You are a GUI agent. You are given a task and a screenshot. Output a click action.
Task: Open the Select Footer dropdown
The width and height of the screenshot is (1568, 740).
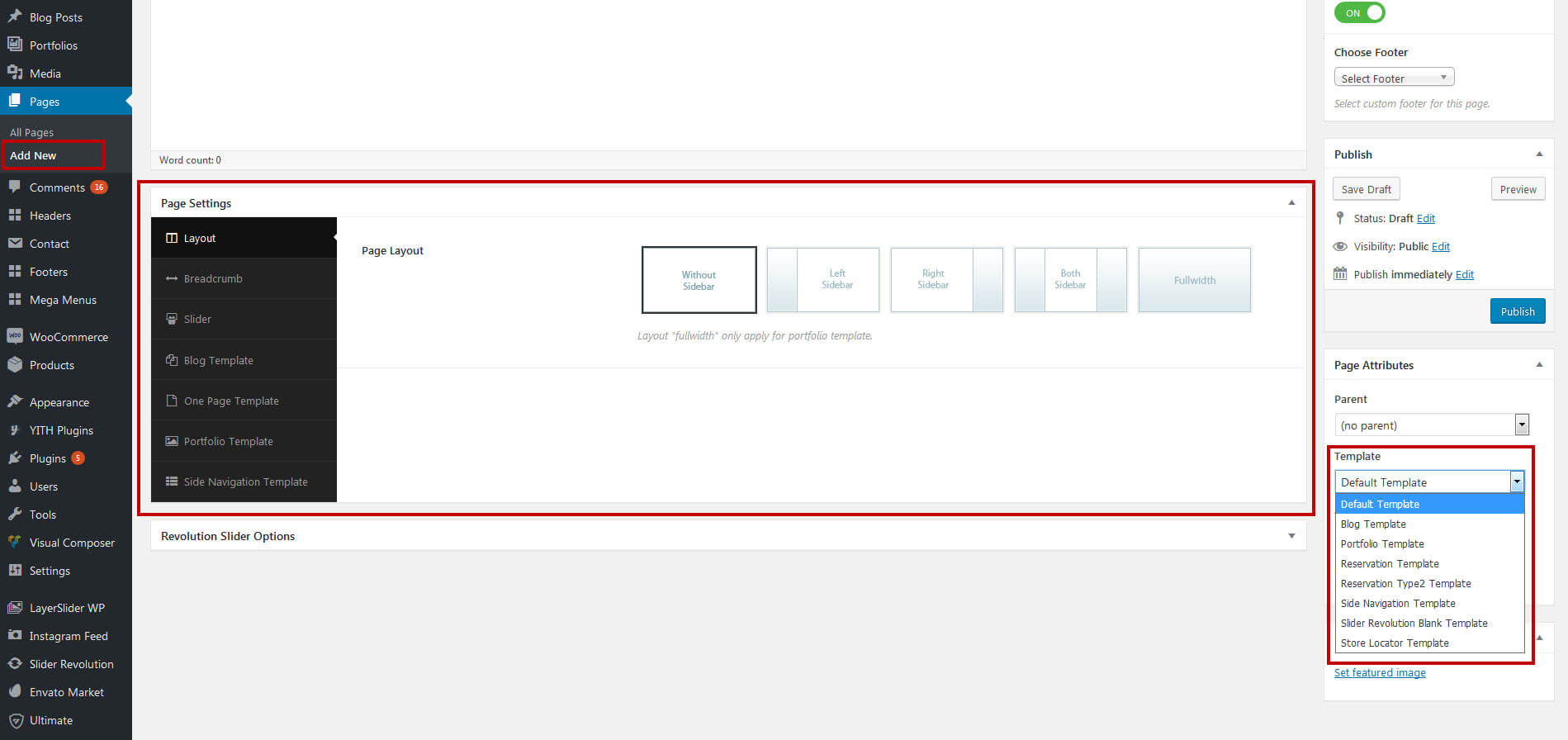click(1394, 78)
